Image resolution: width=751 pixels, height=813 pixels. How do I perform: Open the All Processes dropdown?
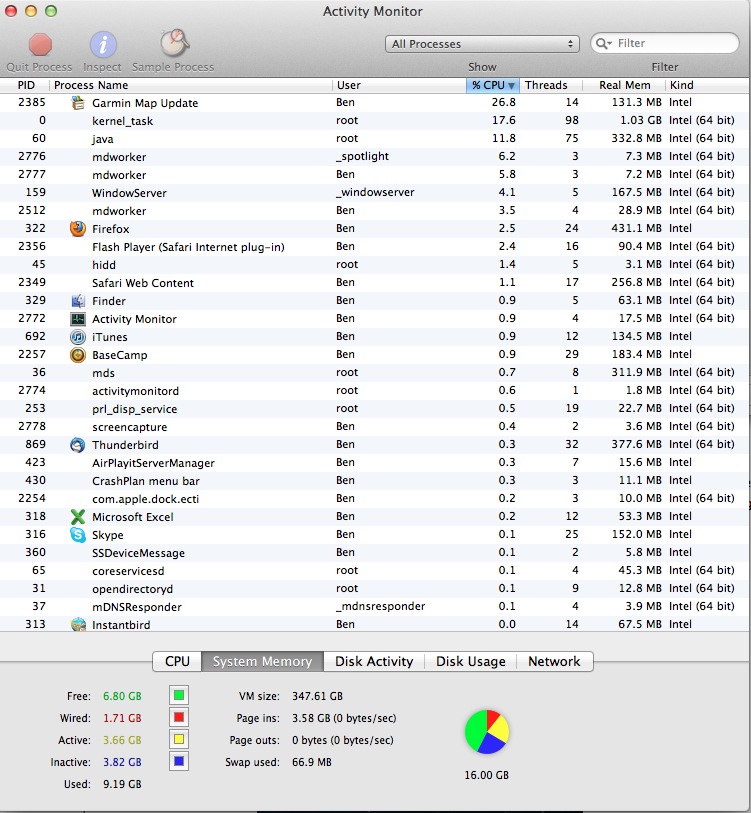coord(482,44)
